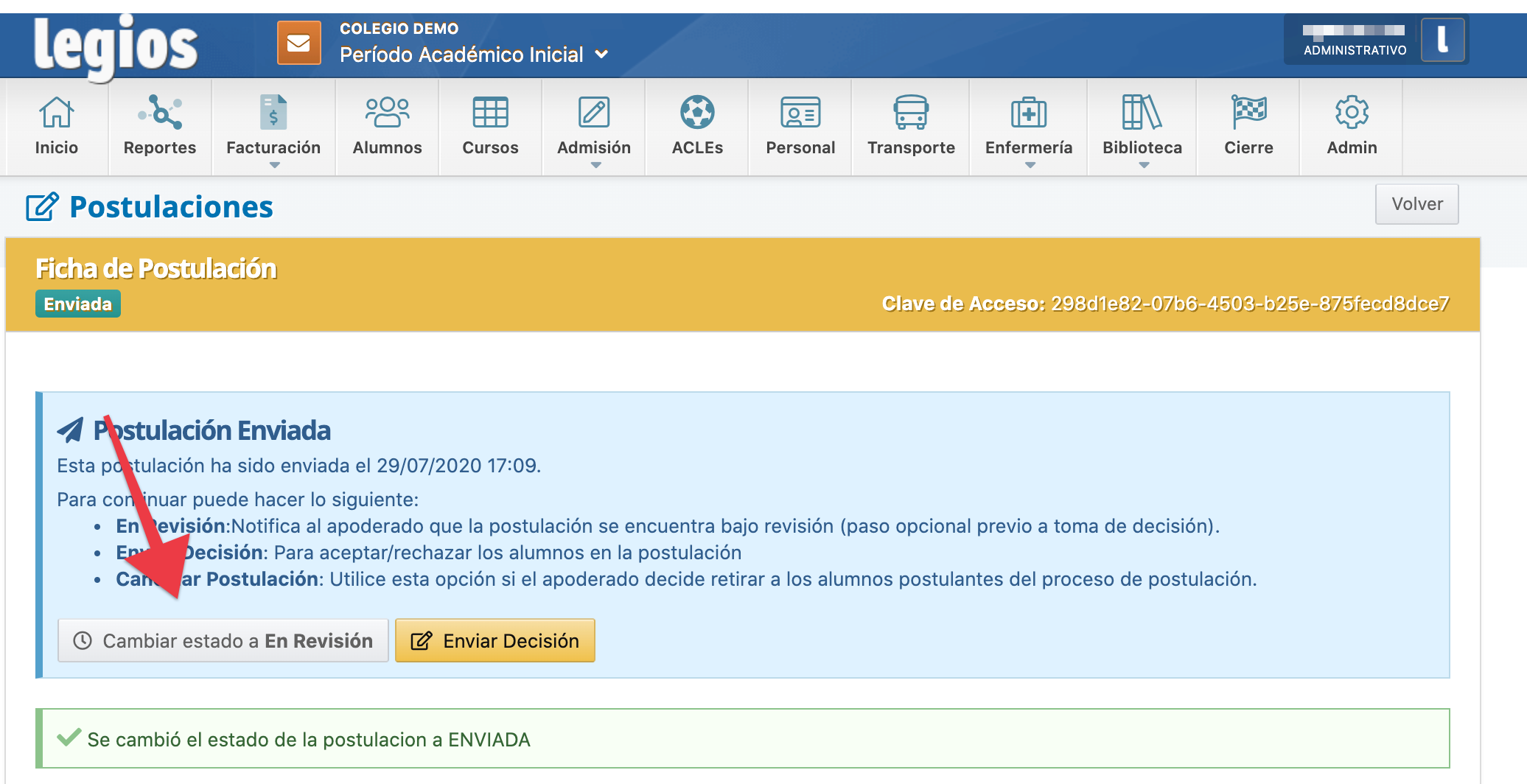Open Alumnos people icon

point(387,113)
